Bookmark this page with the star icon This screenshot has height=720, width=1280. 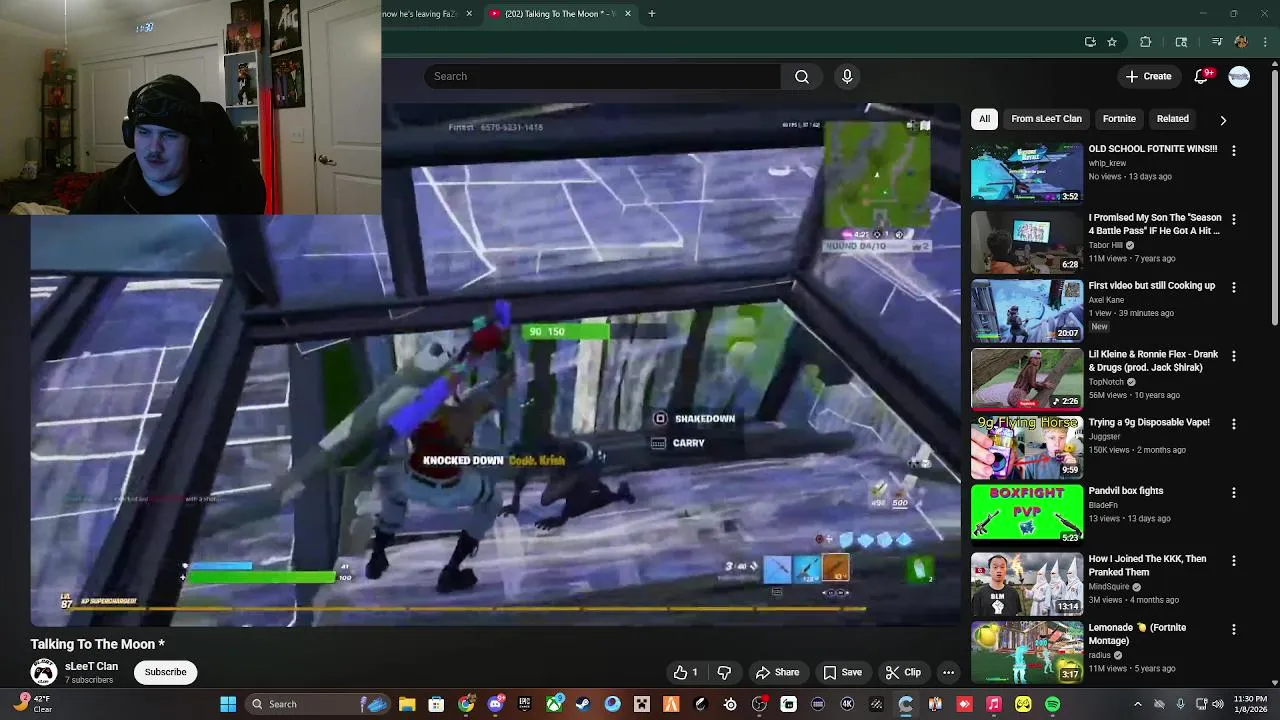click(x=1112, y=42)
